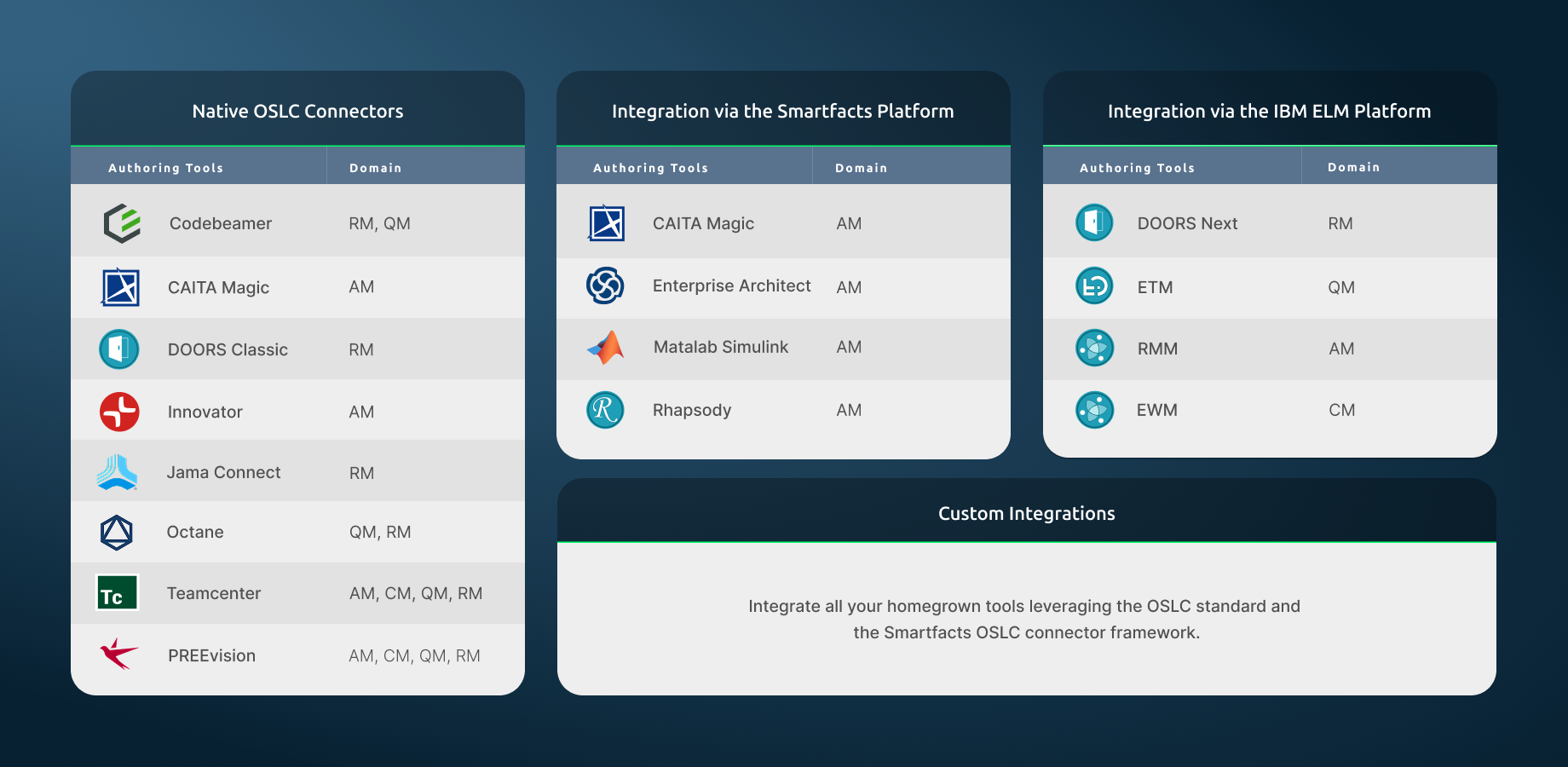Click the Rhapsody R icon

[x=605, y=410]
